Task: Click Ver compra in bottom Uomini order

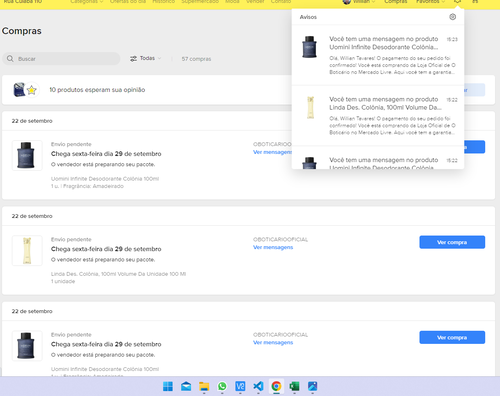Action: point(452,337)
